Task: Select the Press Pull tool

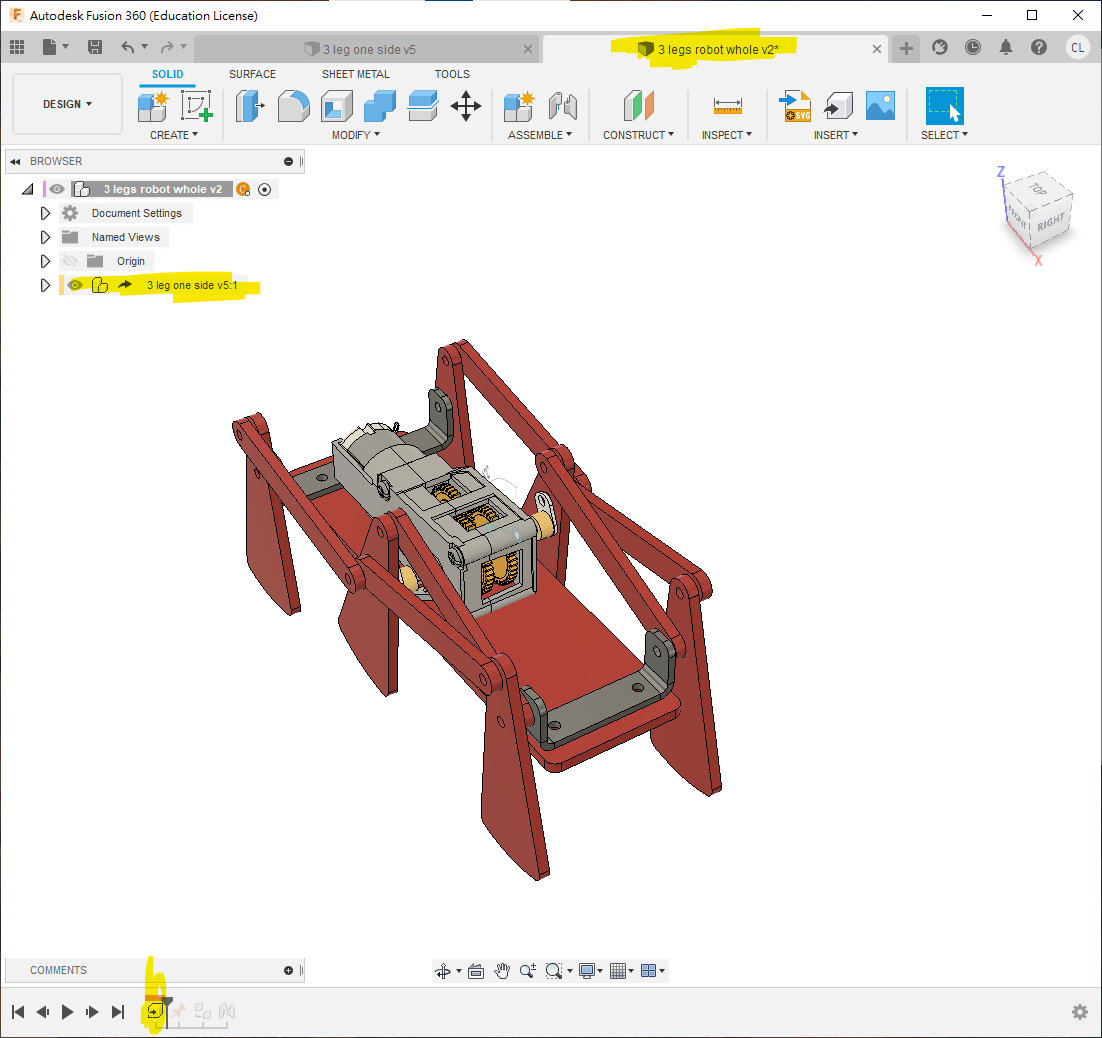Action: (250, 105)
